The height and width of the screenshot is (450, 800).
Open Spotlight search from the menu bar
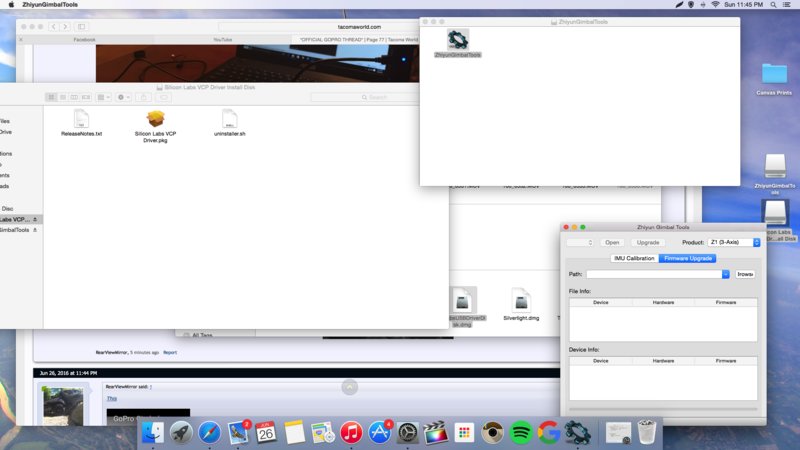[773, 5]
